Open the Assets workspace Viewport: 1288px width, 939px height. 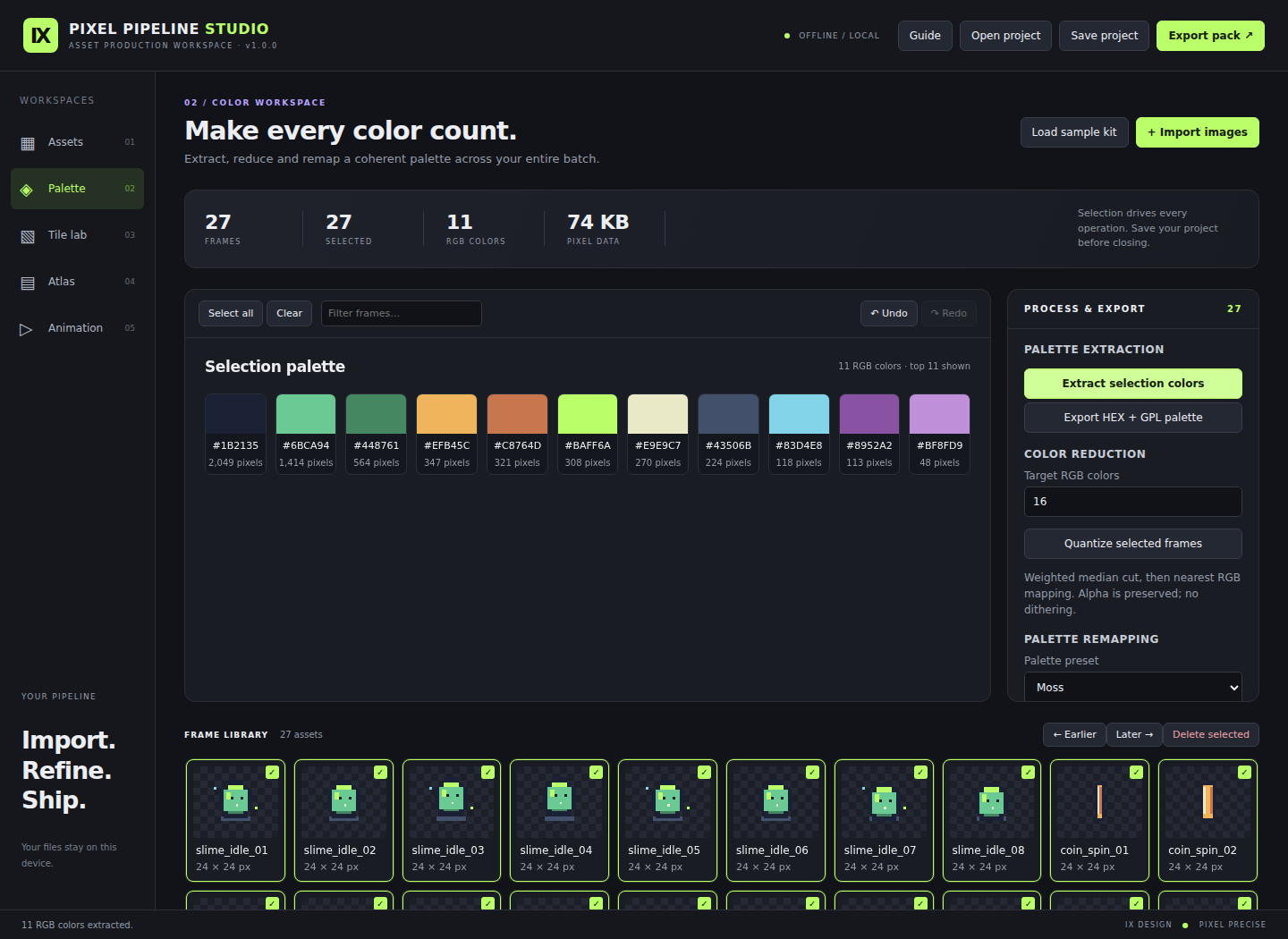(77, 142)
